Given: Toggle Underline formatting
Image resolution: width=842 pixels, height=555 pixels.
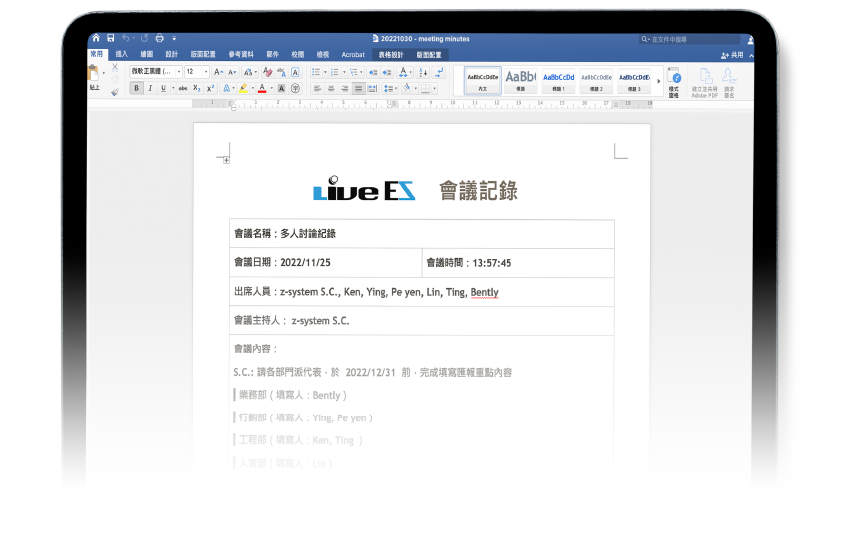Looking at the screenshot, I should (x=163, y=88).
